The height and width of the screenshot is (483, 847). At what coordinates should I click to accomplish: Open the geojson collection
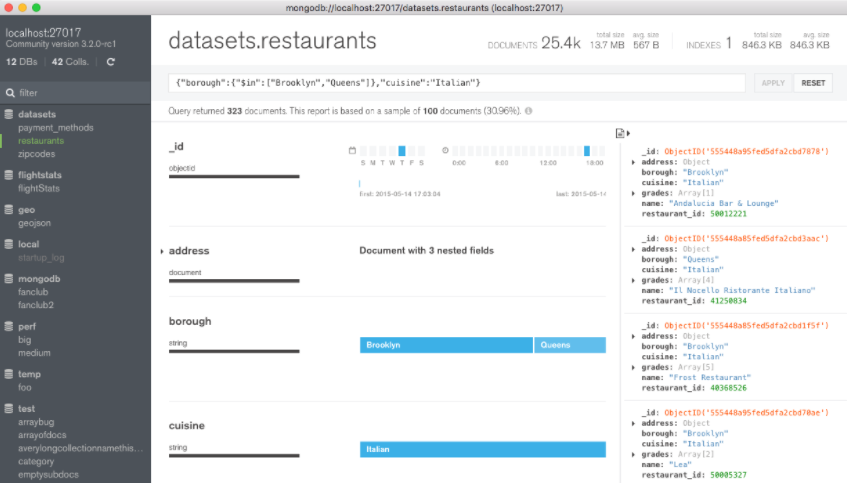point(34,223)
